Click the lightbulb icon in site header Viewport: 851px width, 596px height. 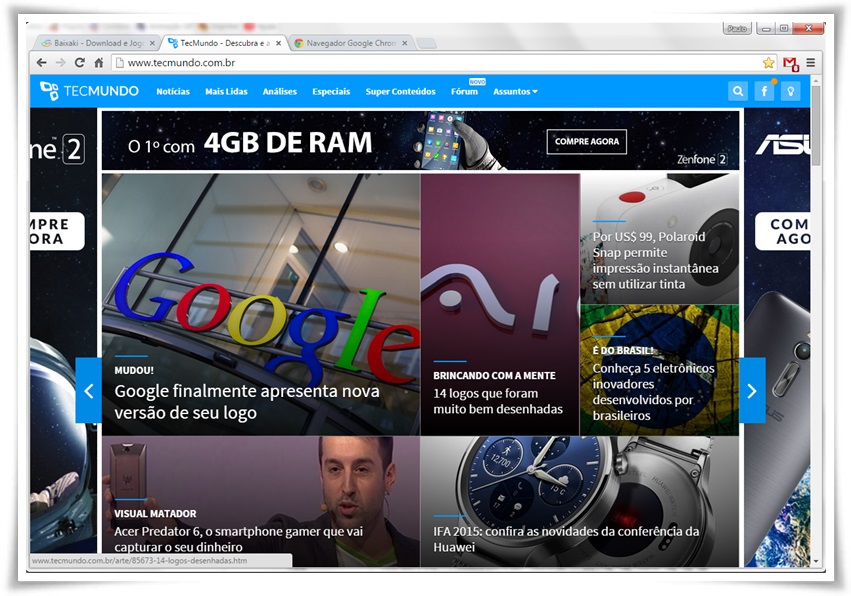tap(791, 91)
